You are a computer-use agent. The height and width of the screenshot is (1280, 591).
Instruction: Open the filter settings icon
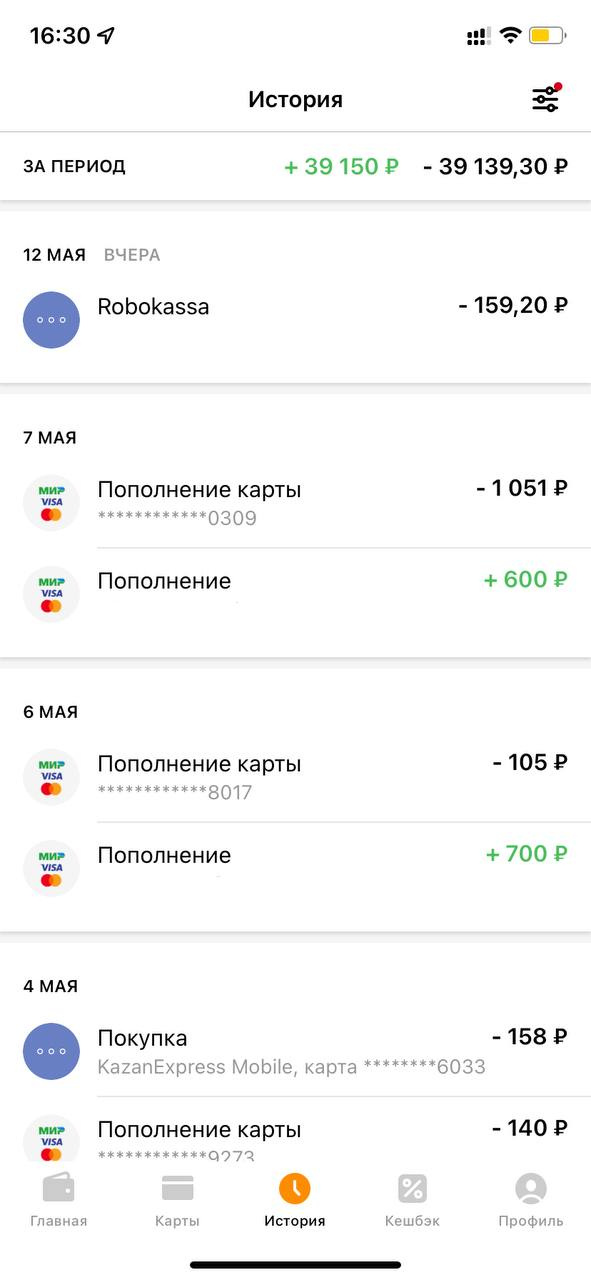point(546,99)
